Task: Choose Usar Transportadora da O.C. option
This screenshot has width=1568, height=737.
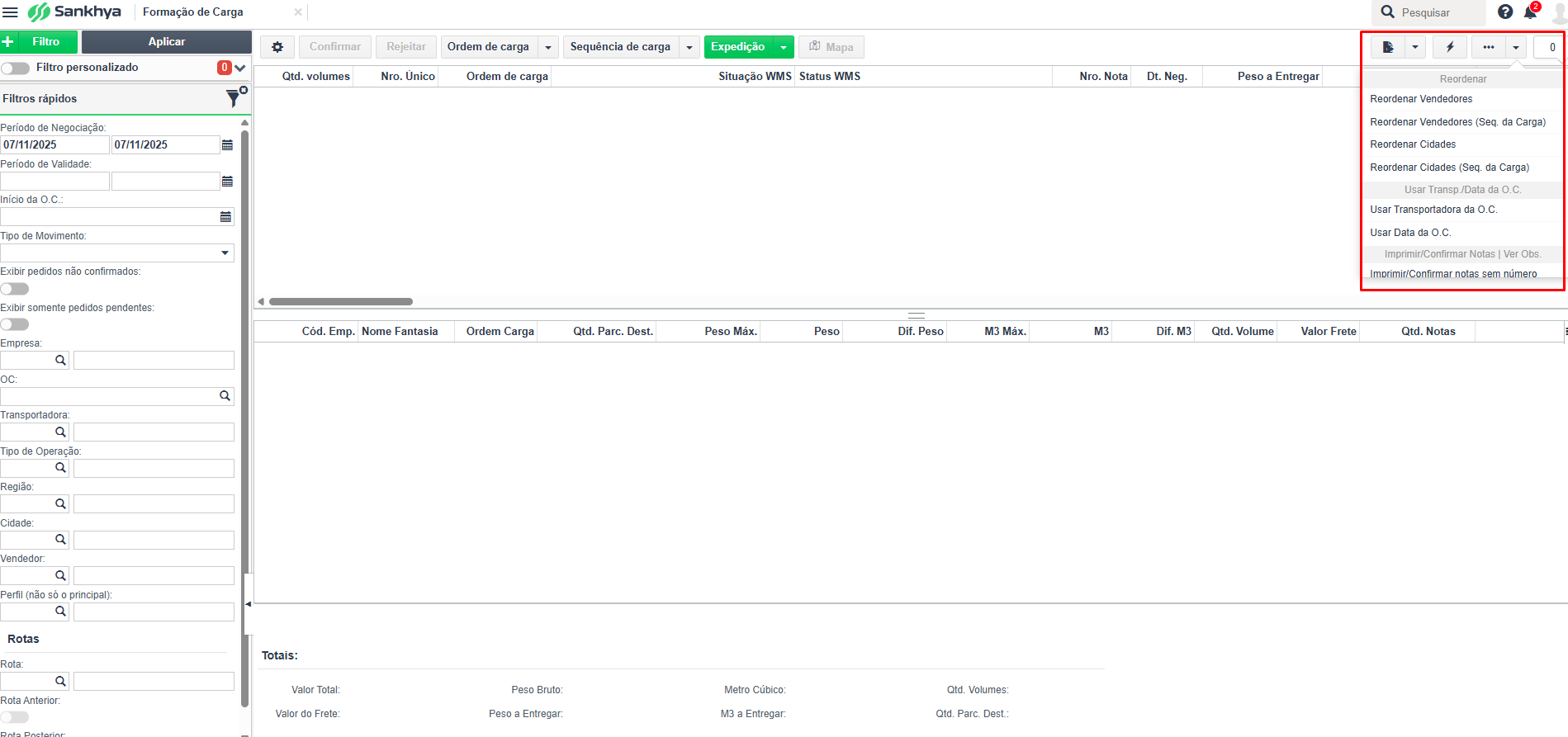Action: 1433,210
